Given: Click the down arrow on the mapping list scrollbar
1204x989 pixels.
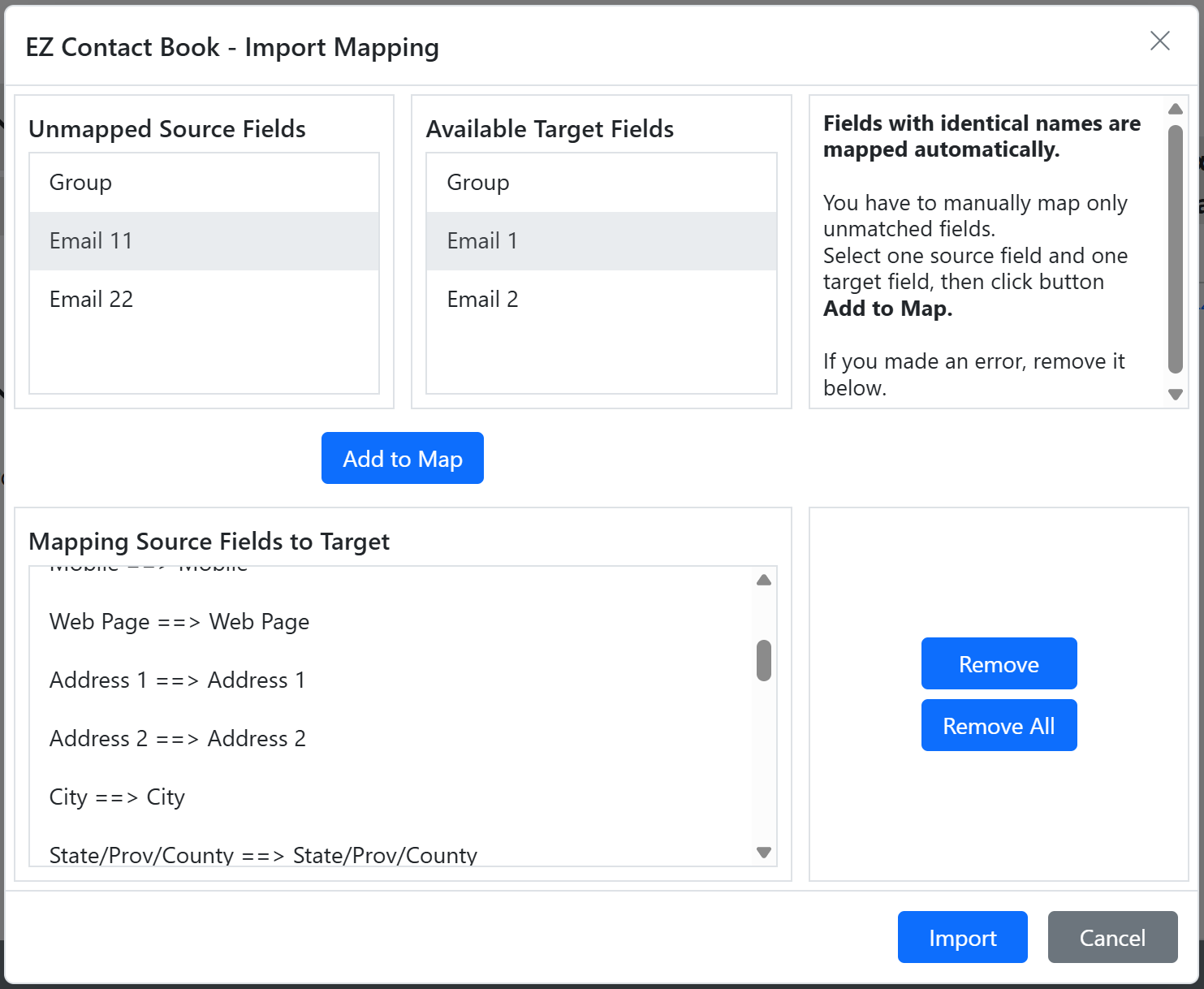Looking at the screenshot, I should pyautogui.click(x=762, y=853).
